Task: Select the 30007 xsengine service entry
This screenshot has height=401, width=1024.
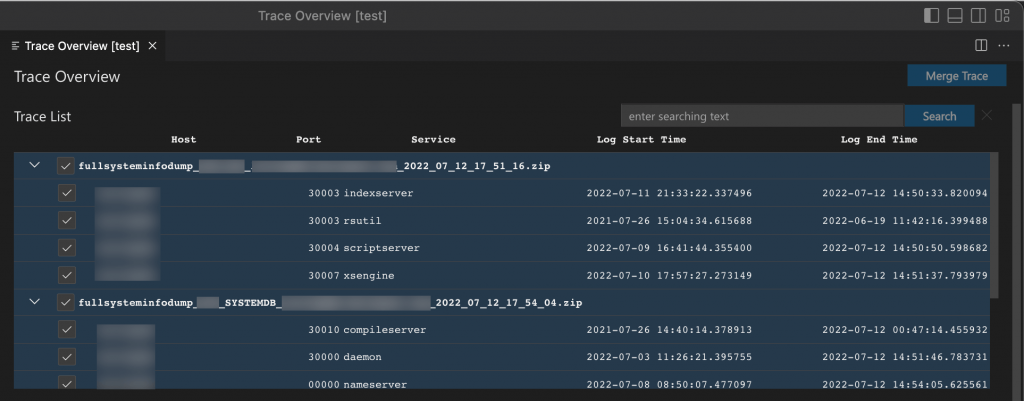Action: (x=351, y=276)
